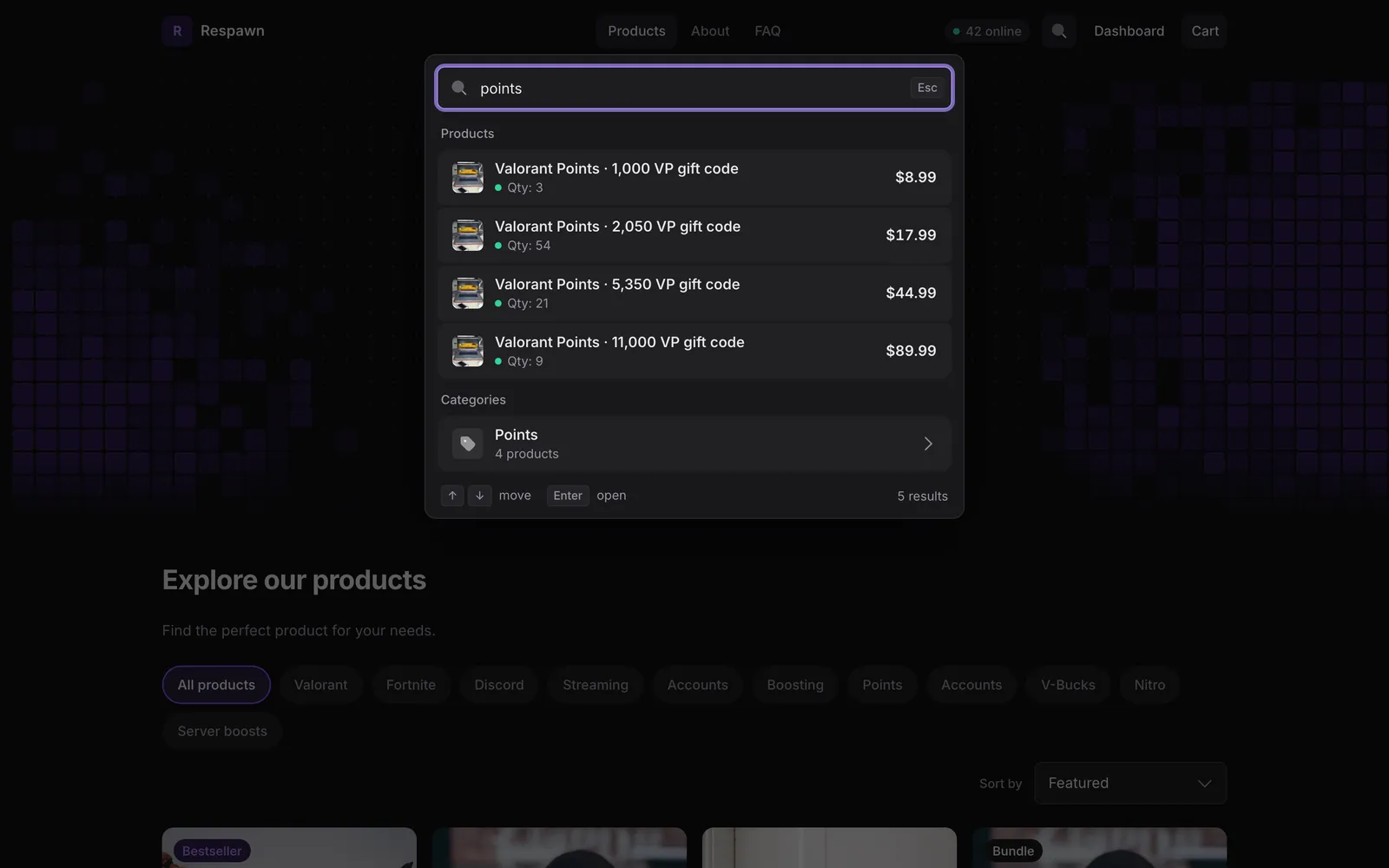Filter by Server boosts chip

click(222, 731)
